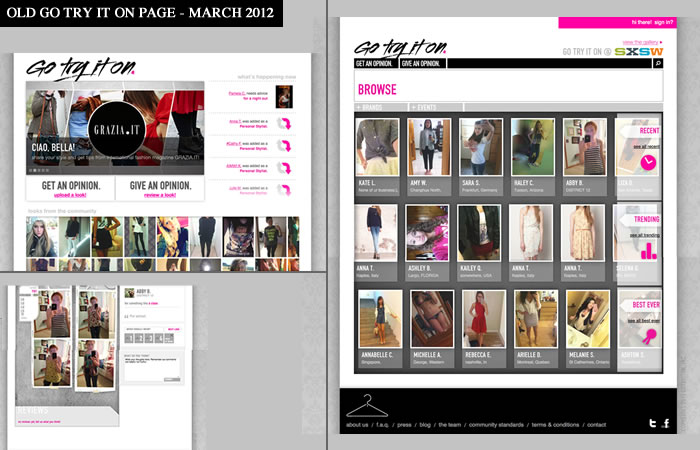
Task: Click the striped-top selfie on the look detail page
Action: 52,313
